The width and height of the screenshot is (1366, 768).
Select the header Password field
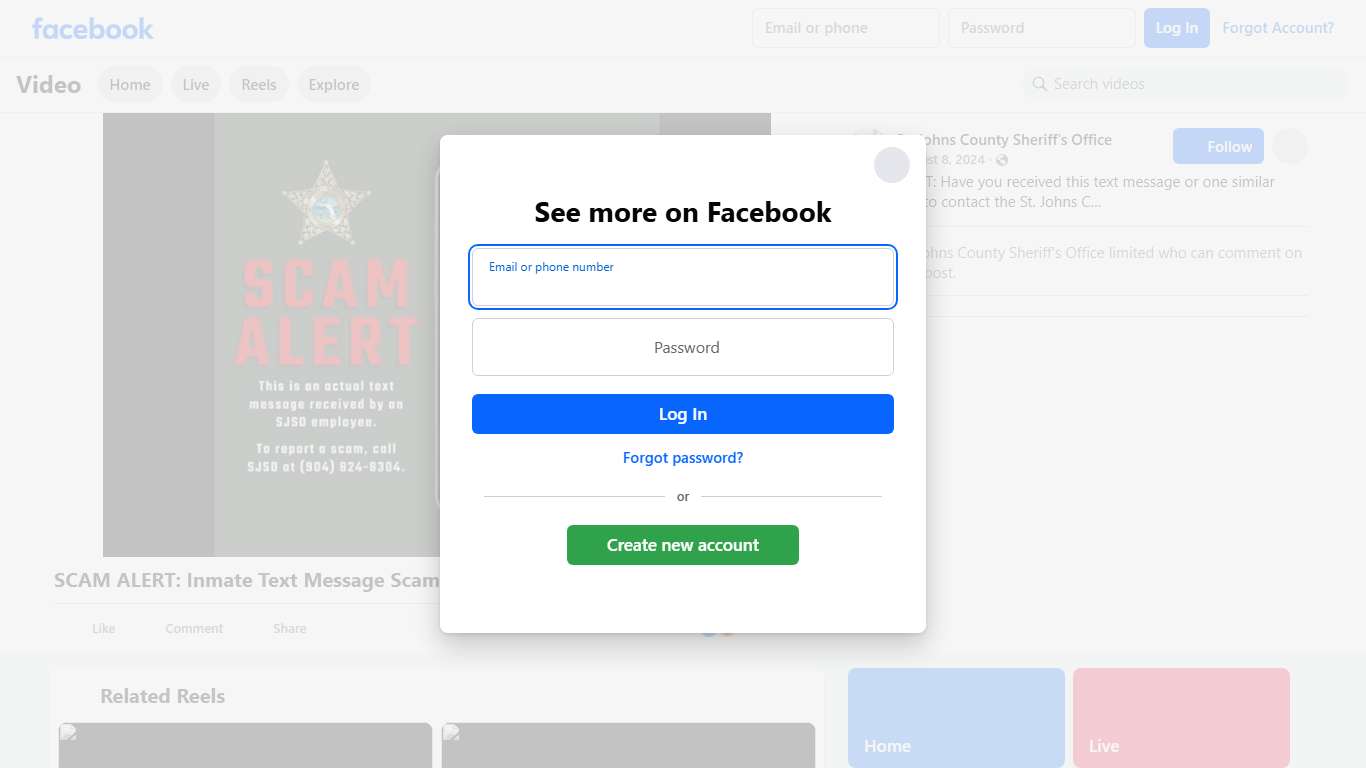tap(1042, 28)
